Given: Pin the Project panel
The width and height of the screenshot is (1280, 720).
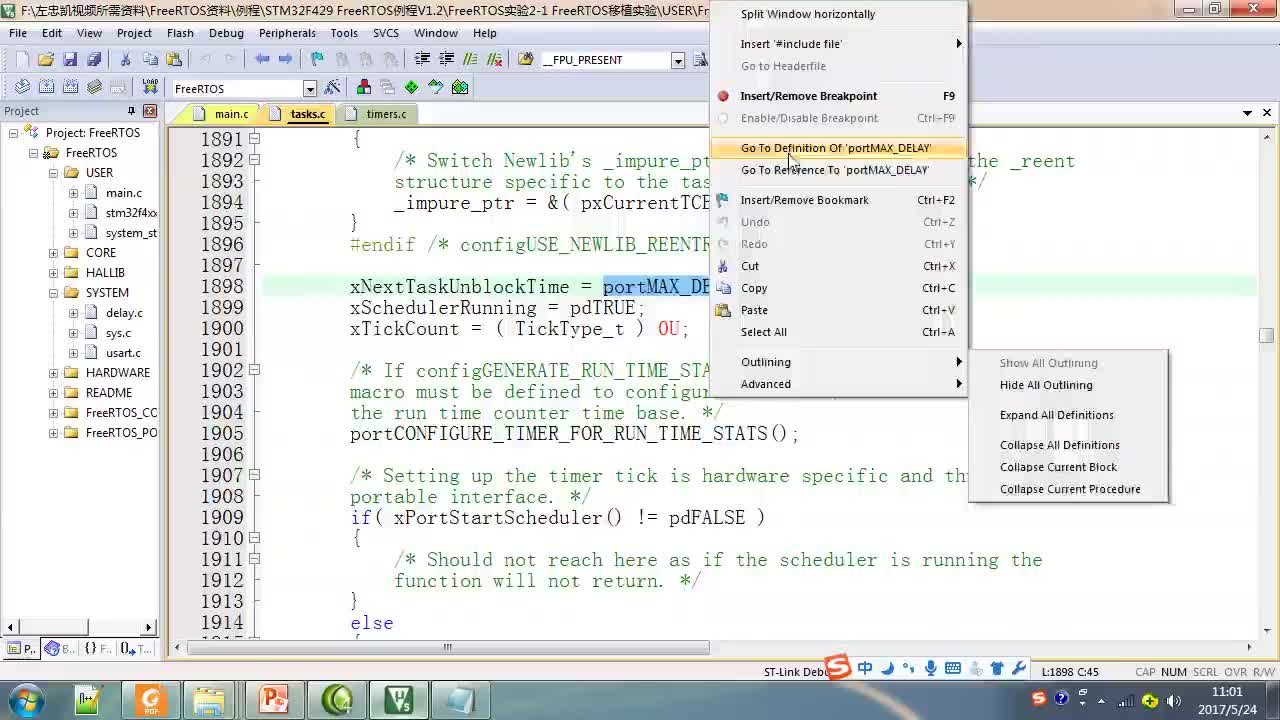Looking at the screenshot, I should 131,111.
